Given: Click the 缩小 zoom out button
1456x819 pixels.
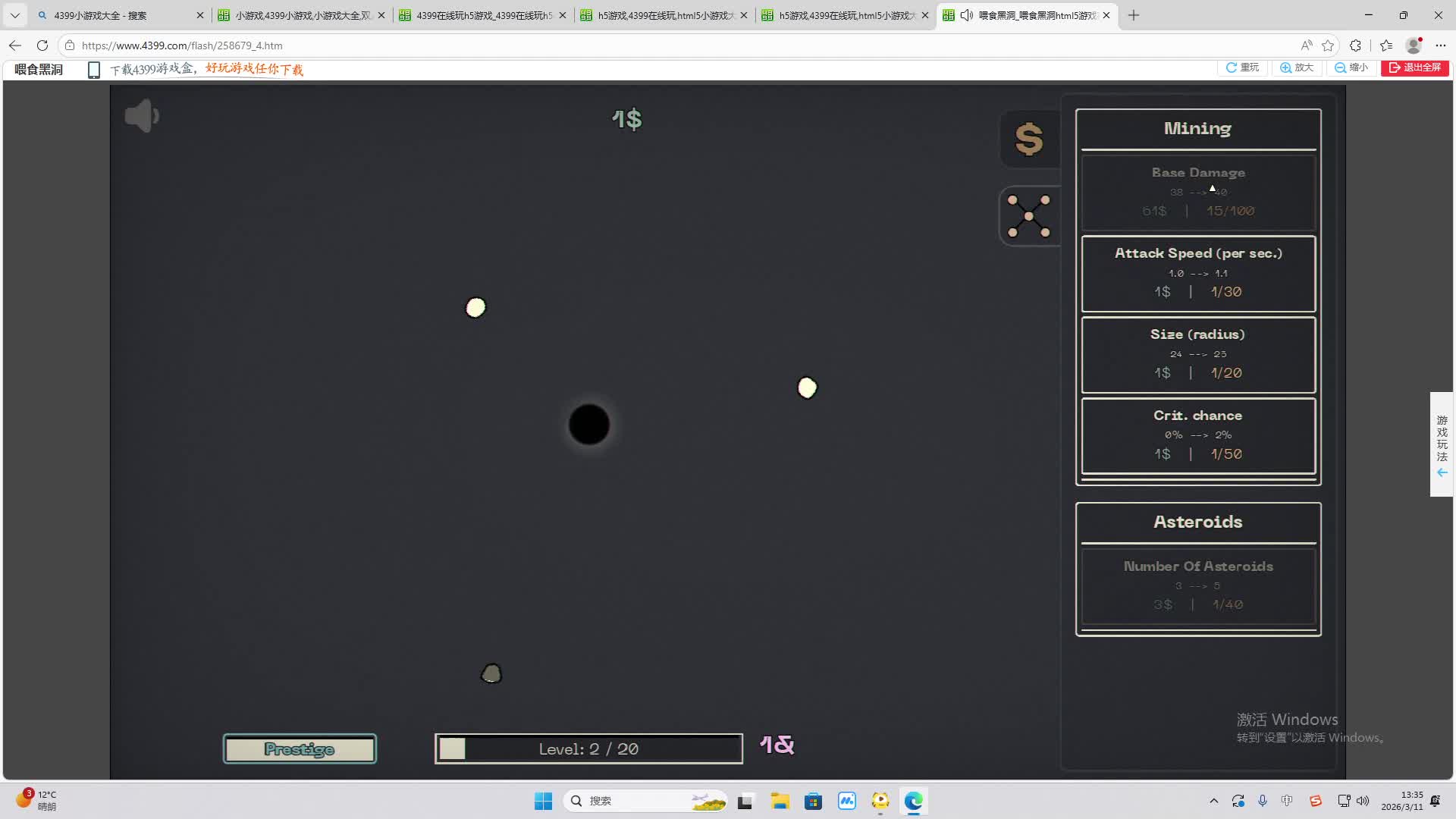Looking at the screenshot, I should click(1351, 67).
